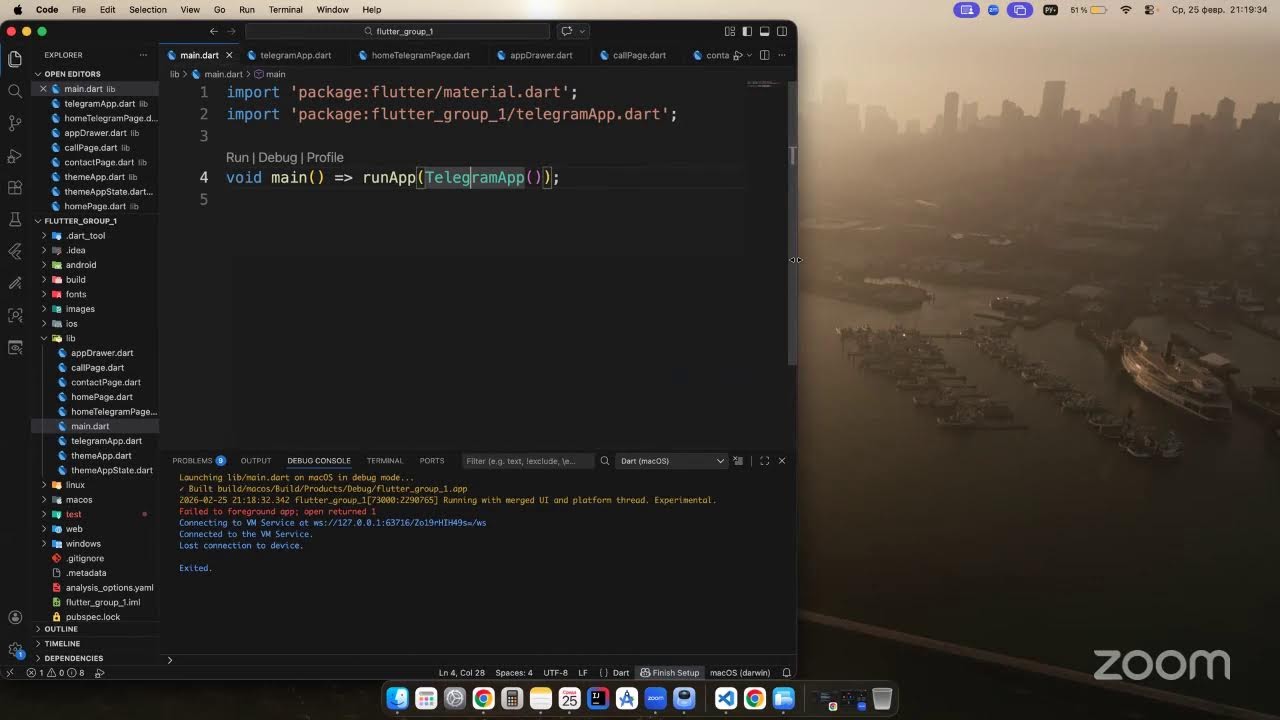The image size is (1280, 720).
Task: Open the Copilot chat icon in title bar
Action: pyautogui.click(x=567, y=31)
